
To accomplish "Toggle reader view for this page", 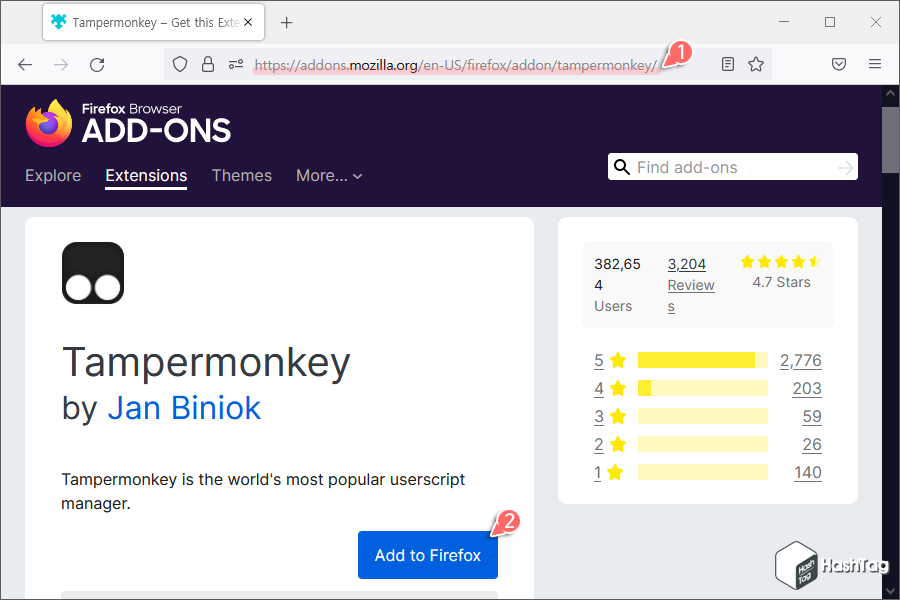I will coord(727,63).
